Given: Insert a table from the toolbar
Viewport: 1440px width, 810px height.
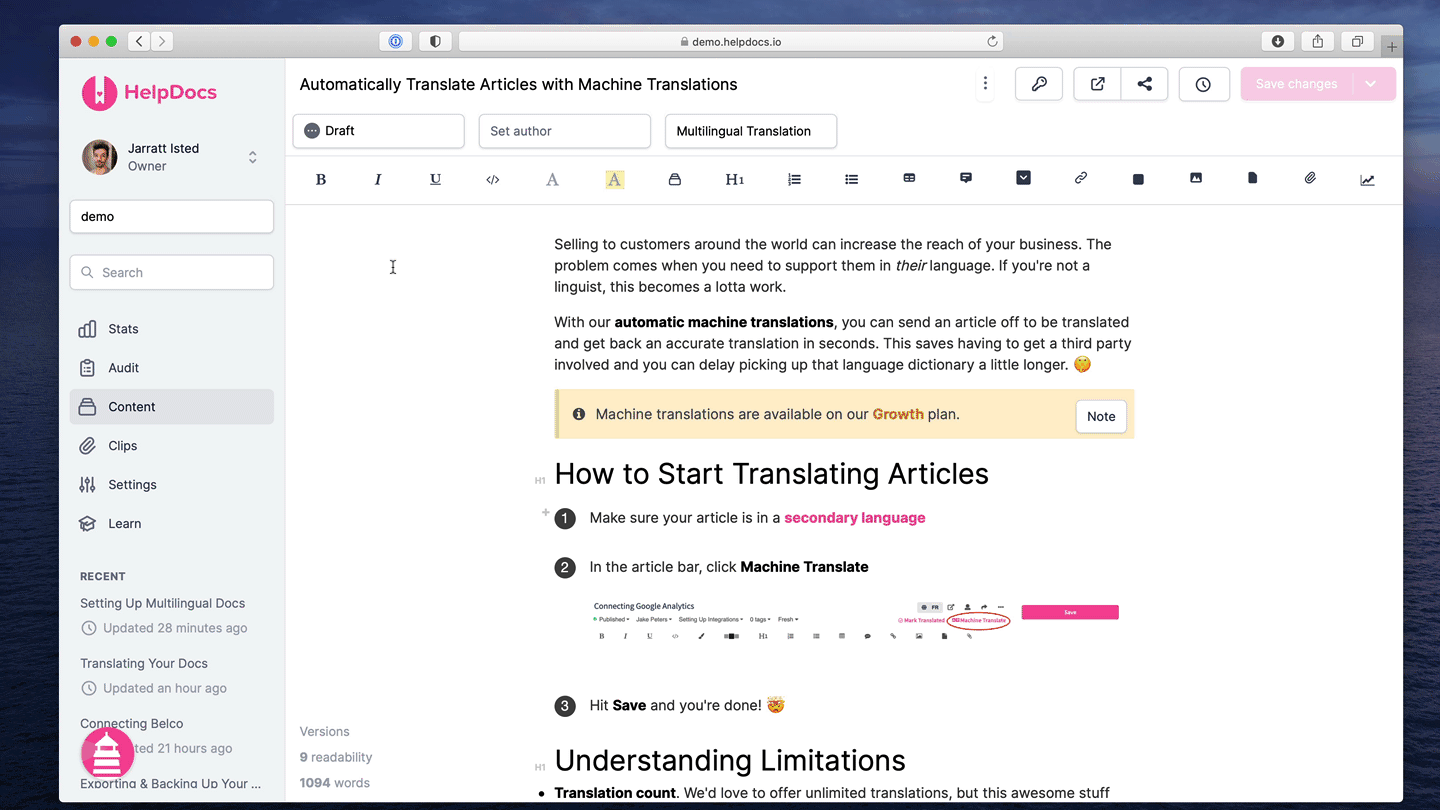Looking at the screenshot, I should 909,178.
